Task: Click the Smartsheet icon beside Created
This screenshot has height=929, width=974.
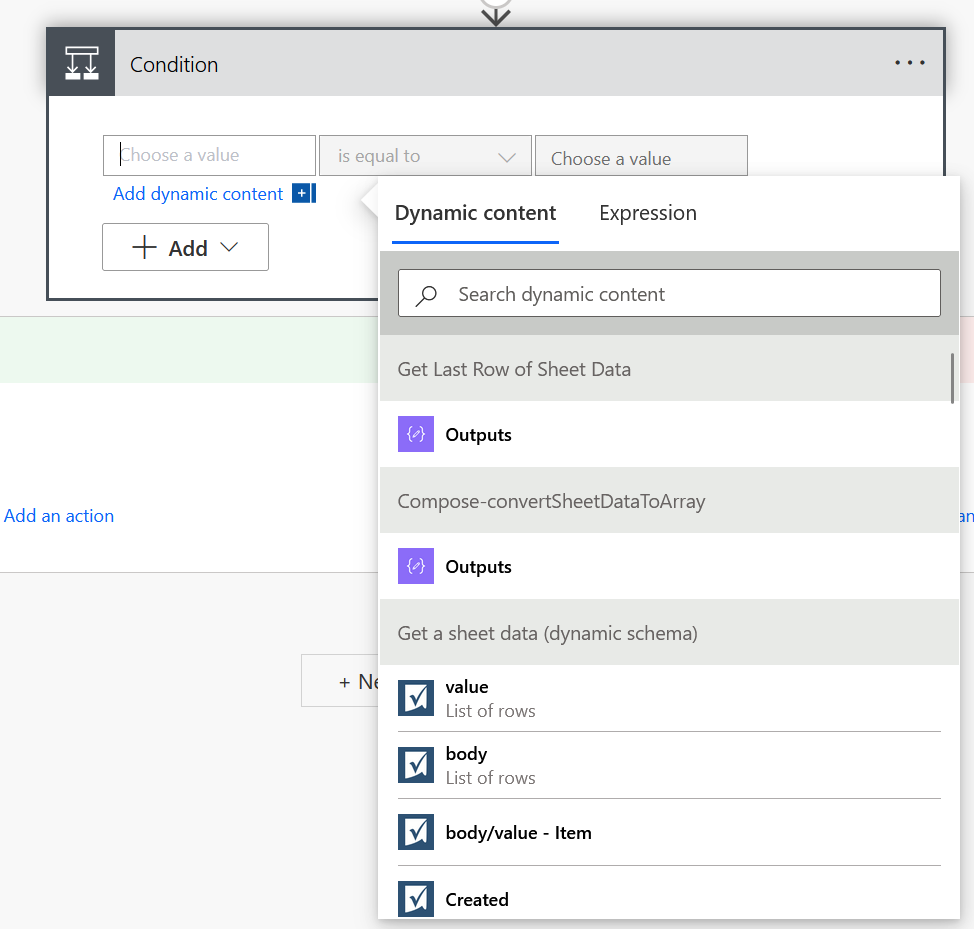Action: coord(416,899)
